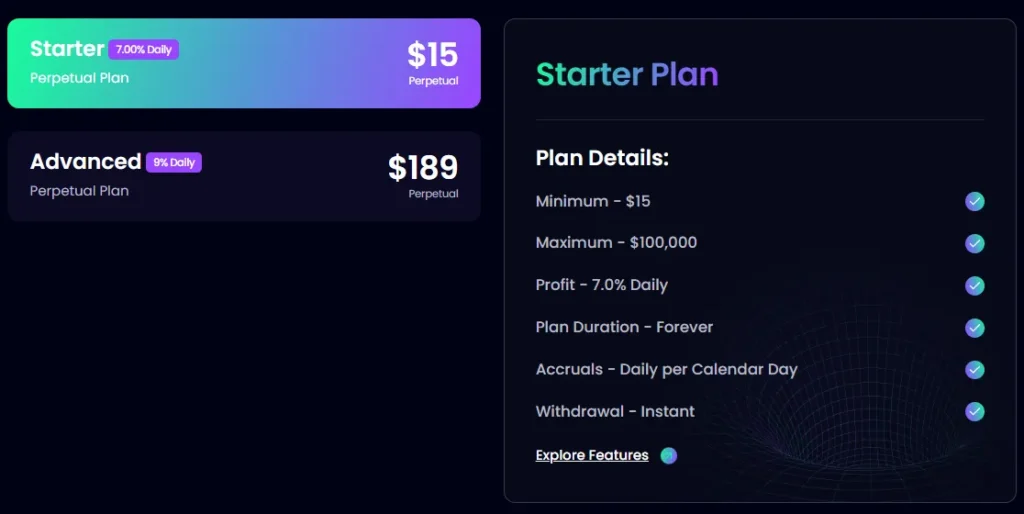This screenshot has width=1024, height=514.
Task: Click the Withdrawal - Instant detail text
Action: (x=615, y=412)
